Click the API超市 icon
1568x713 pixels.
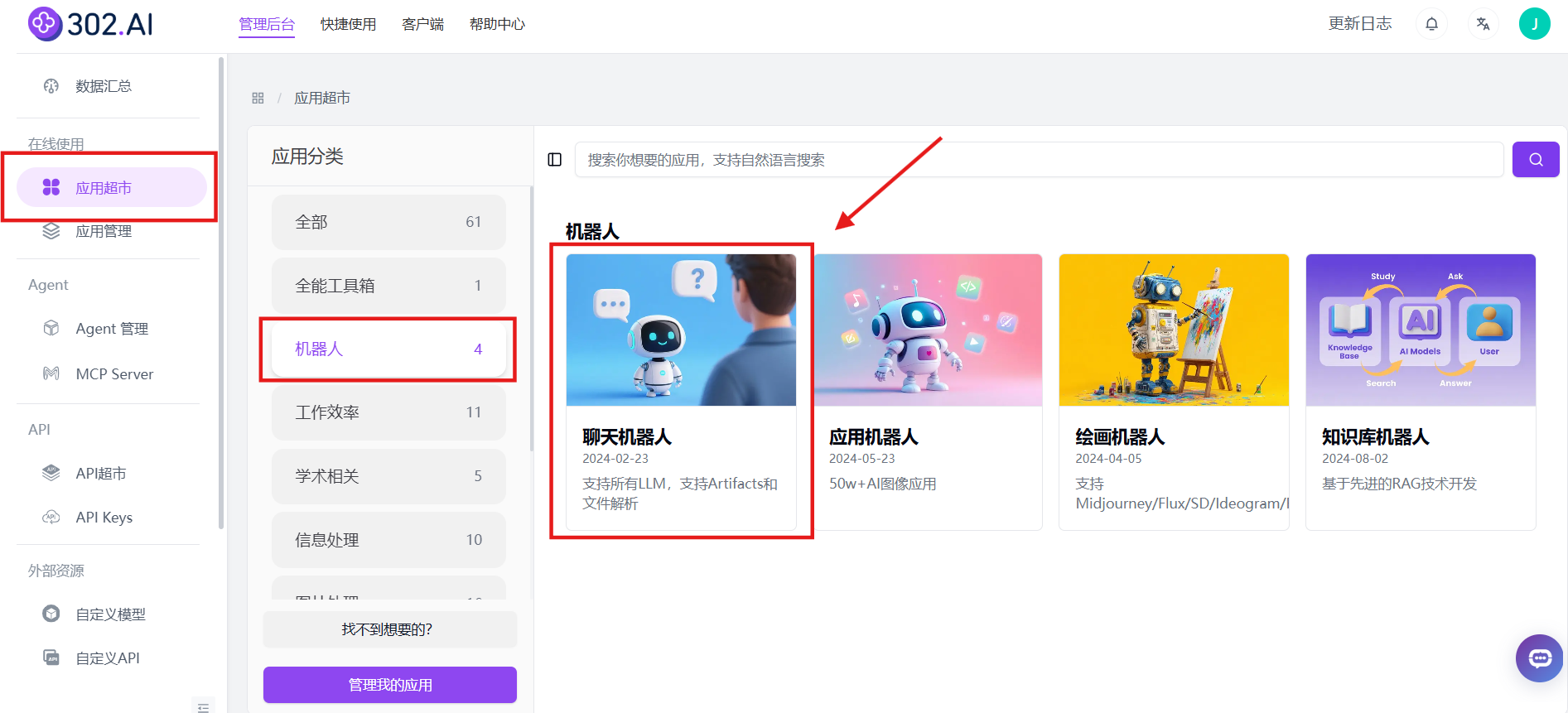tap(51, 473)
